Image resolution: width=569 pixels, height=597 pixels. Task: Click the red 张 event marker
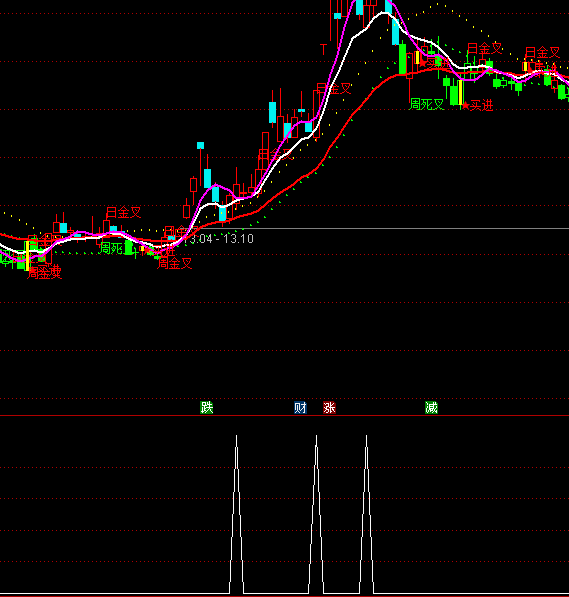click(x=329, y=407)
